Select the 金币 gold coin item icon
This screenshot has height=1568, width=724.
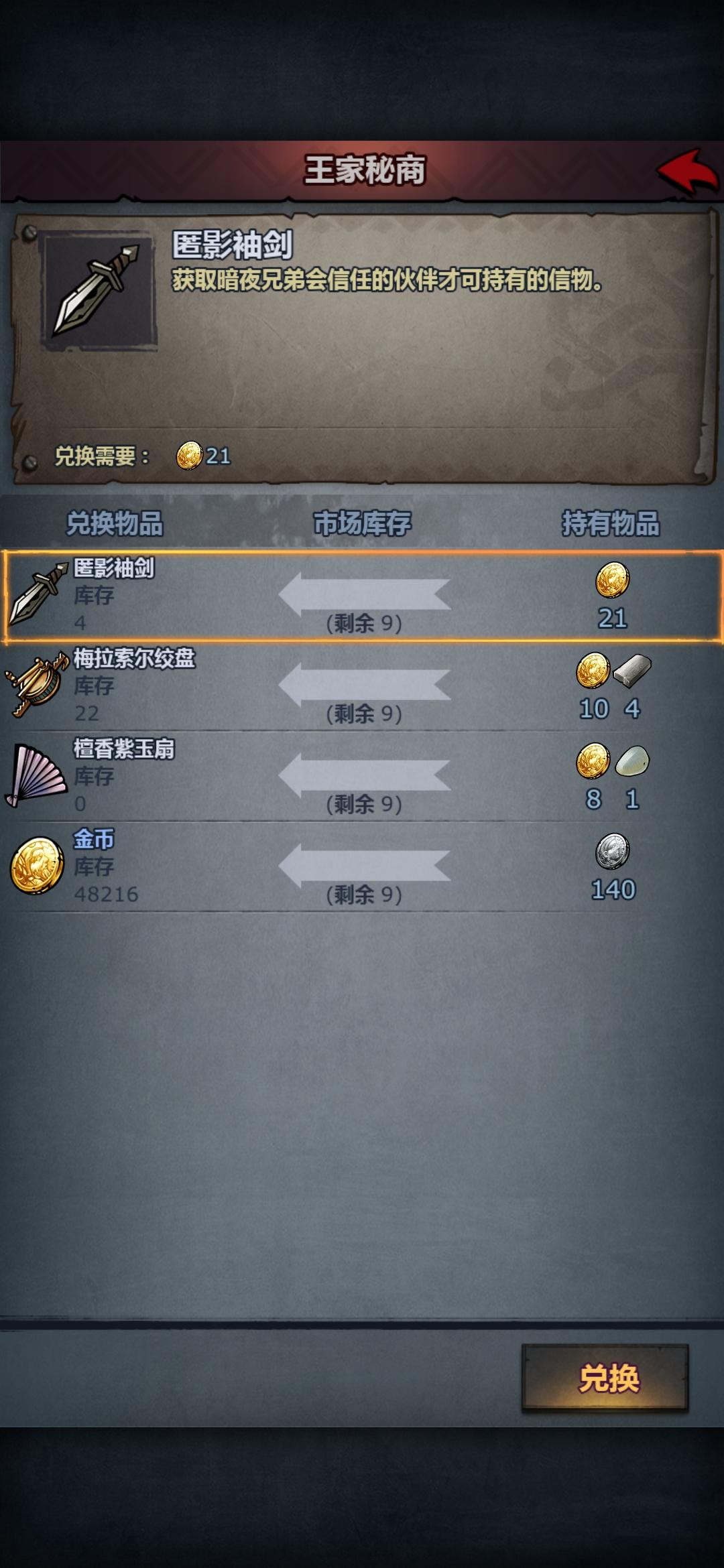[37, 865]
